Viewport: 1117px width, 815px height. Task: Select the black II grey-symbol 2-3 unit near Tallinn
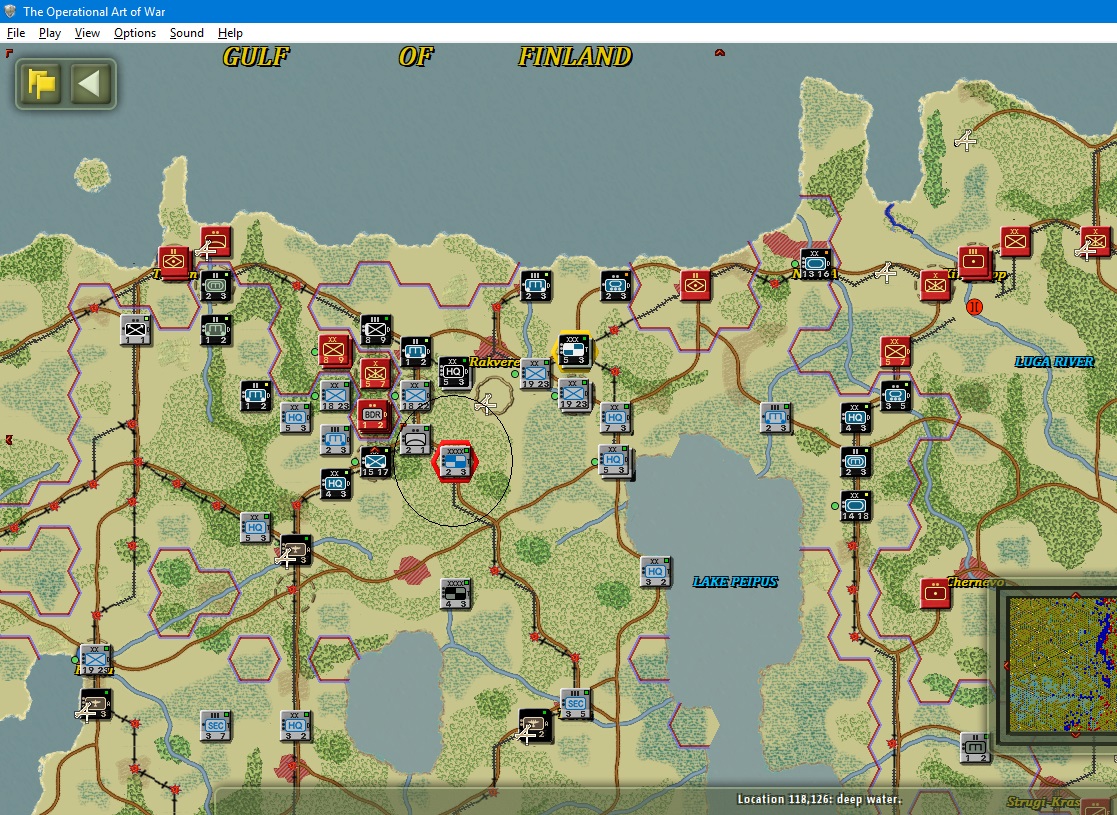pyautogui.click(x=215, y=286)
